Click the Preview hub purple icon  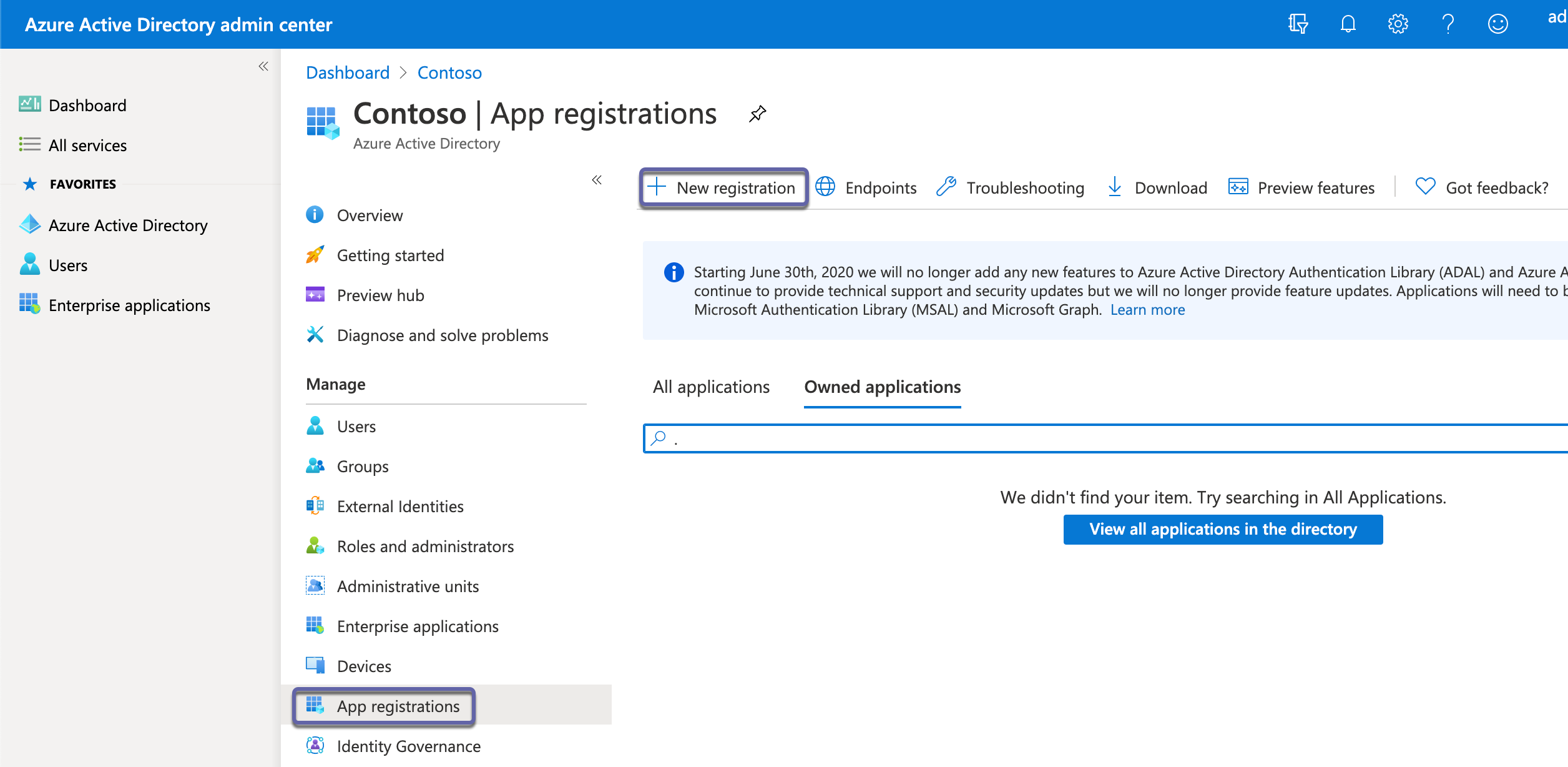tap(315, 295)
